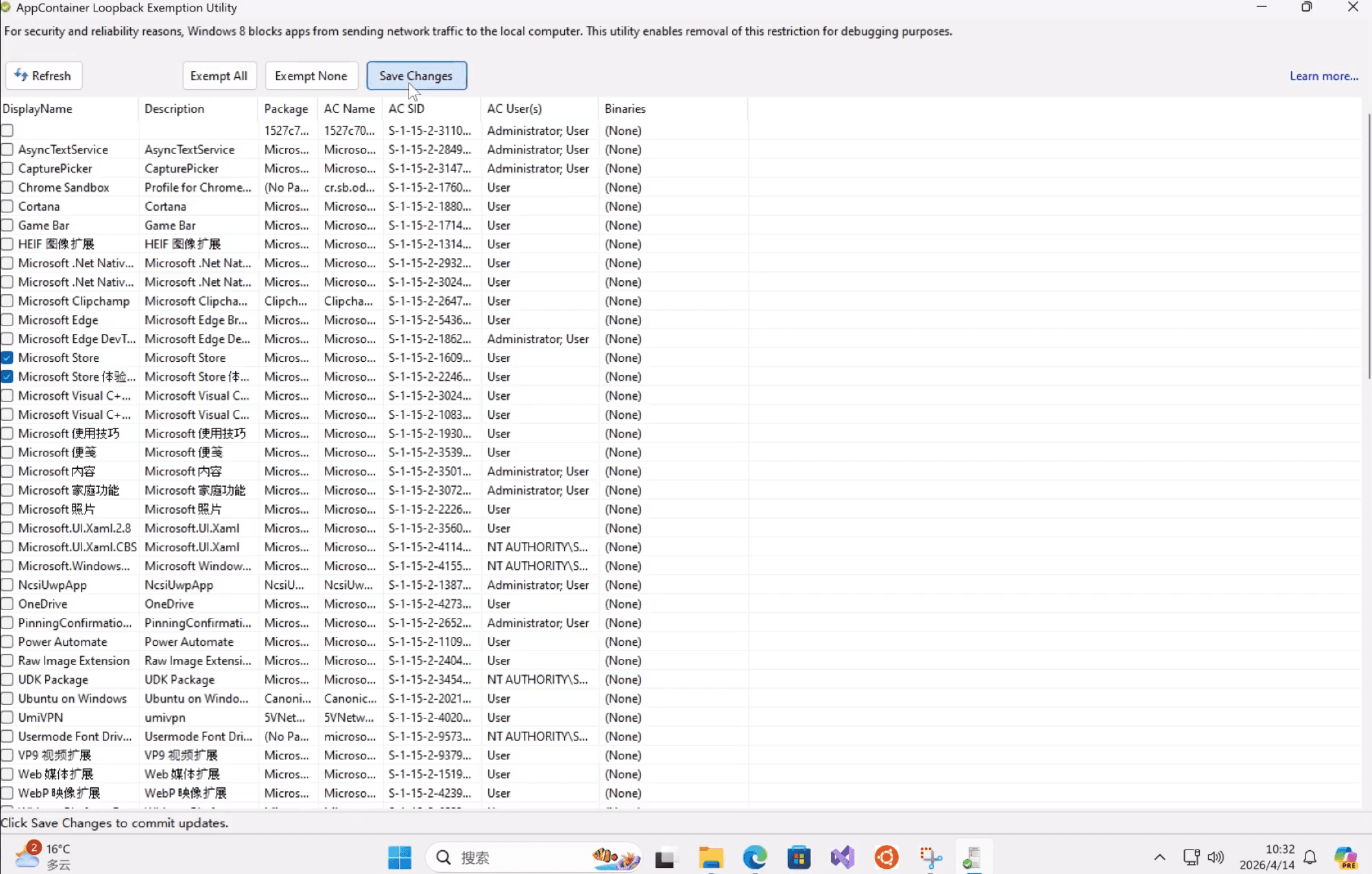Screen dimensions: 1372x874
Task: Select the Loopback Exemption Utility taskbar icon
Action: click(x=973, y=857)
